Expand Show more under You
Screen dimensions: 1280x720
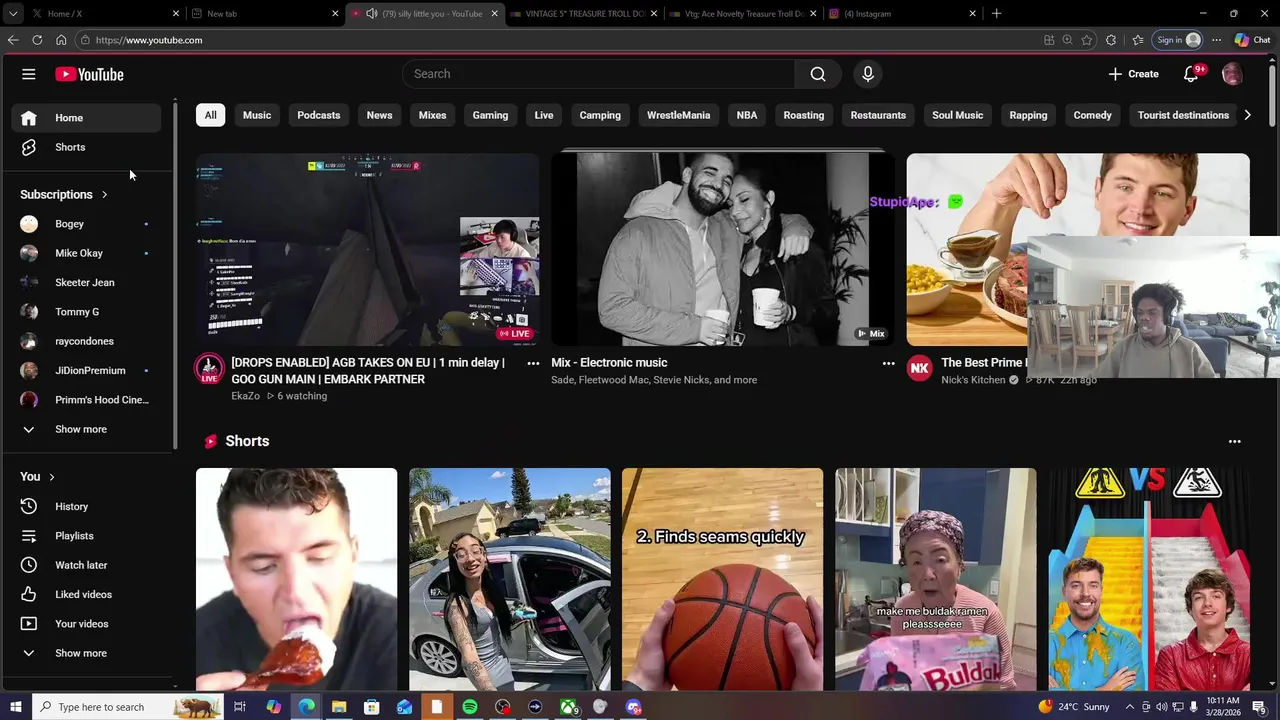[x=86, y=653]
